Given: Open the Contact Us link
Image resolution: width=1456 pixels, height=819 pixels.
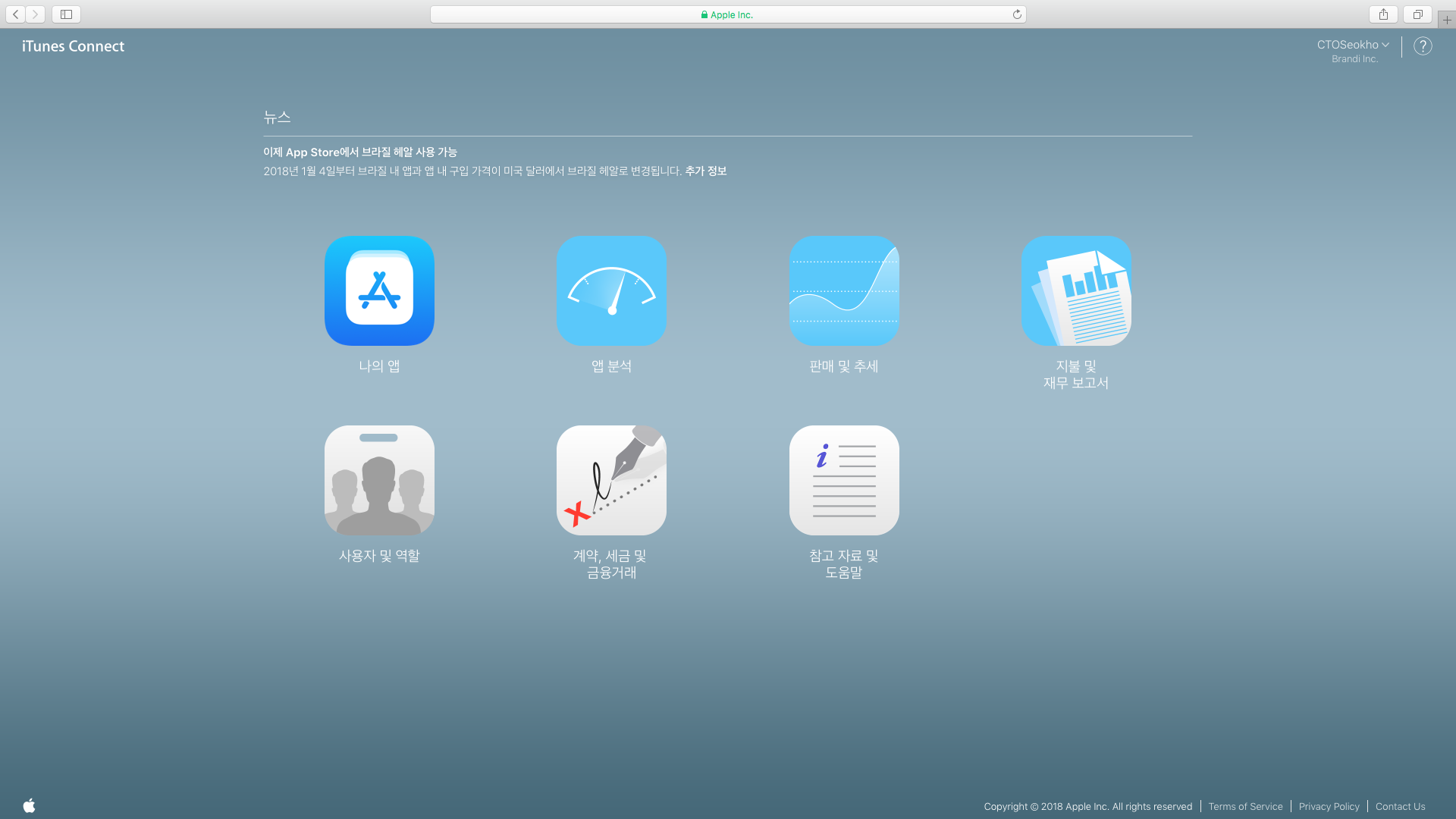Looking at the screenshot, I should point(1400,807).
